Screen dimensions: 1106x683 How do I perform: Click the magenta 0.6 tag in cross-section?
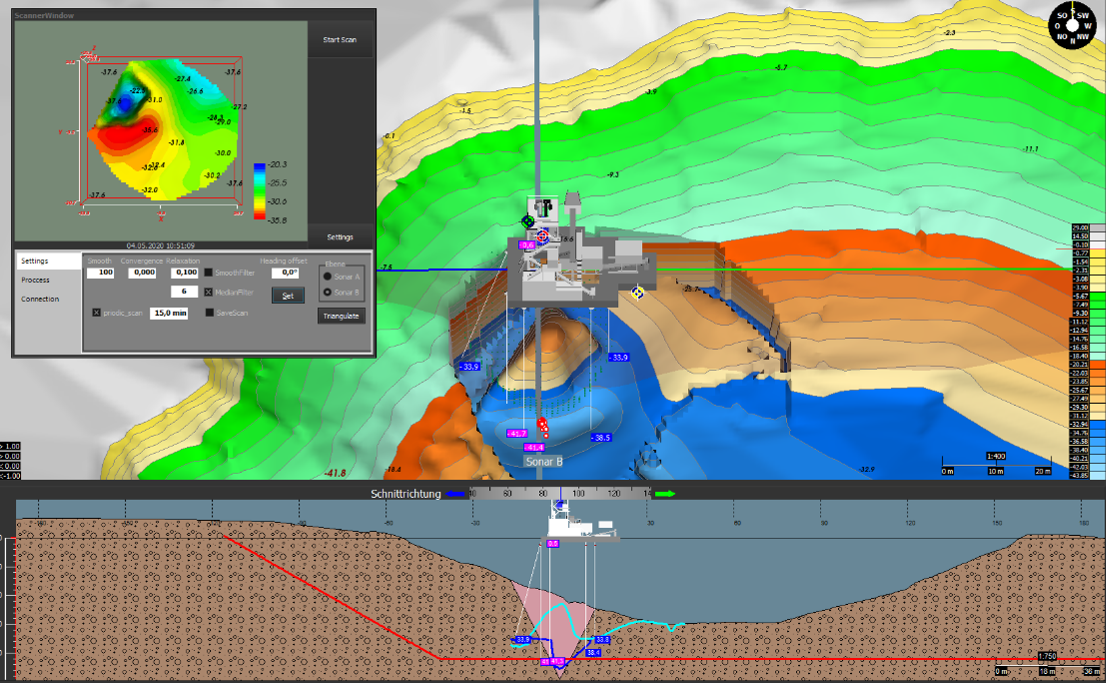(552, 543)
